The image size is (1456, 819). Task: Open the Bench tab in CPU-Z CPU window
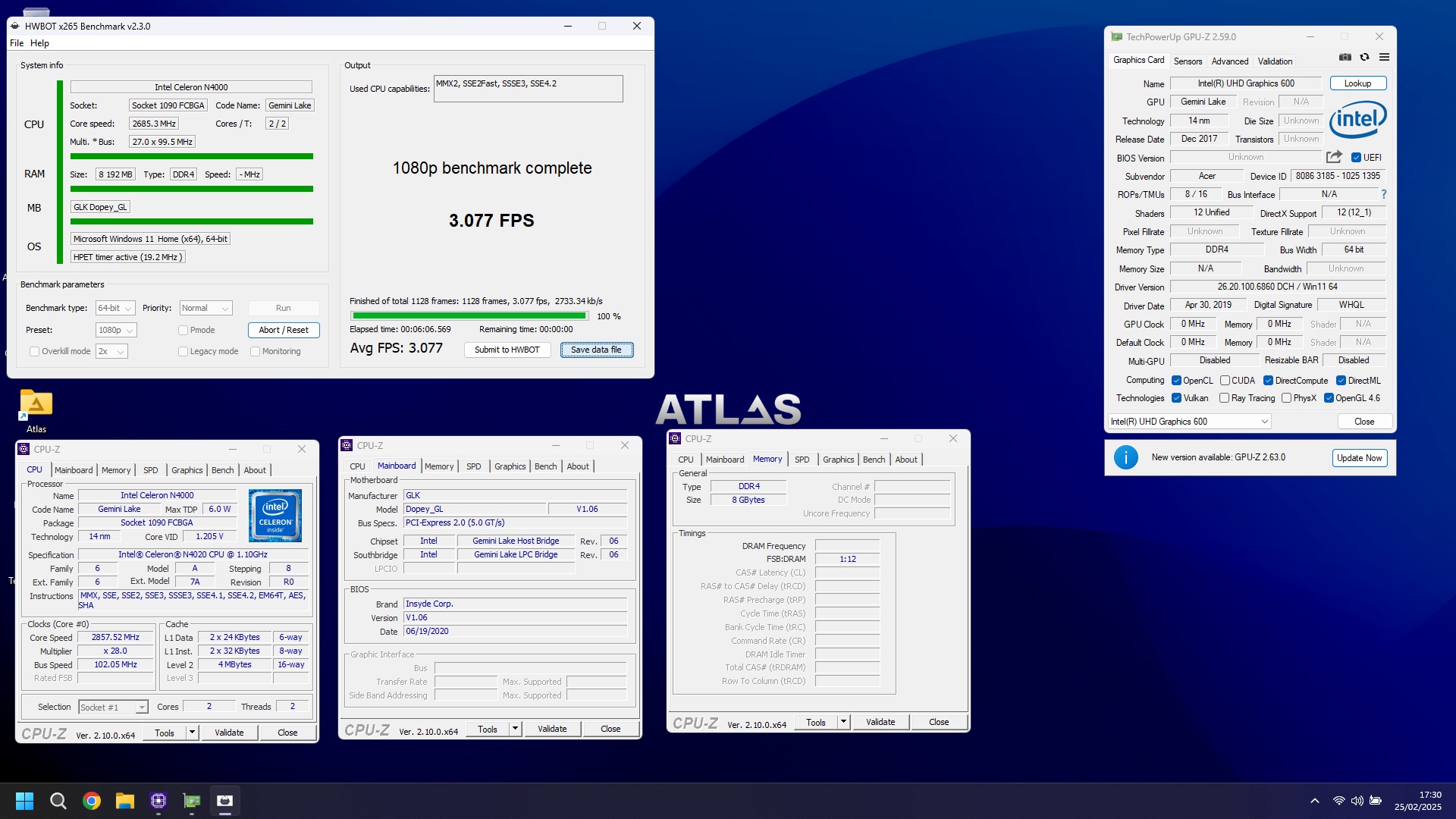[222, 470]
